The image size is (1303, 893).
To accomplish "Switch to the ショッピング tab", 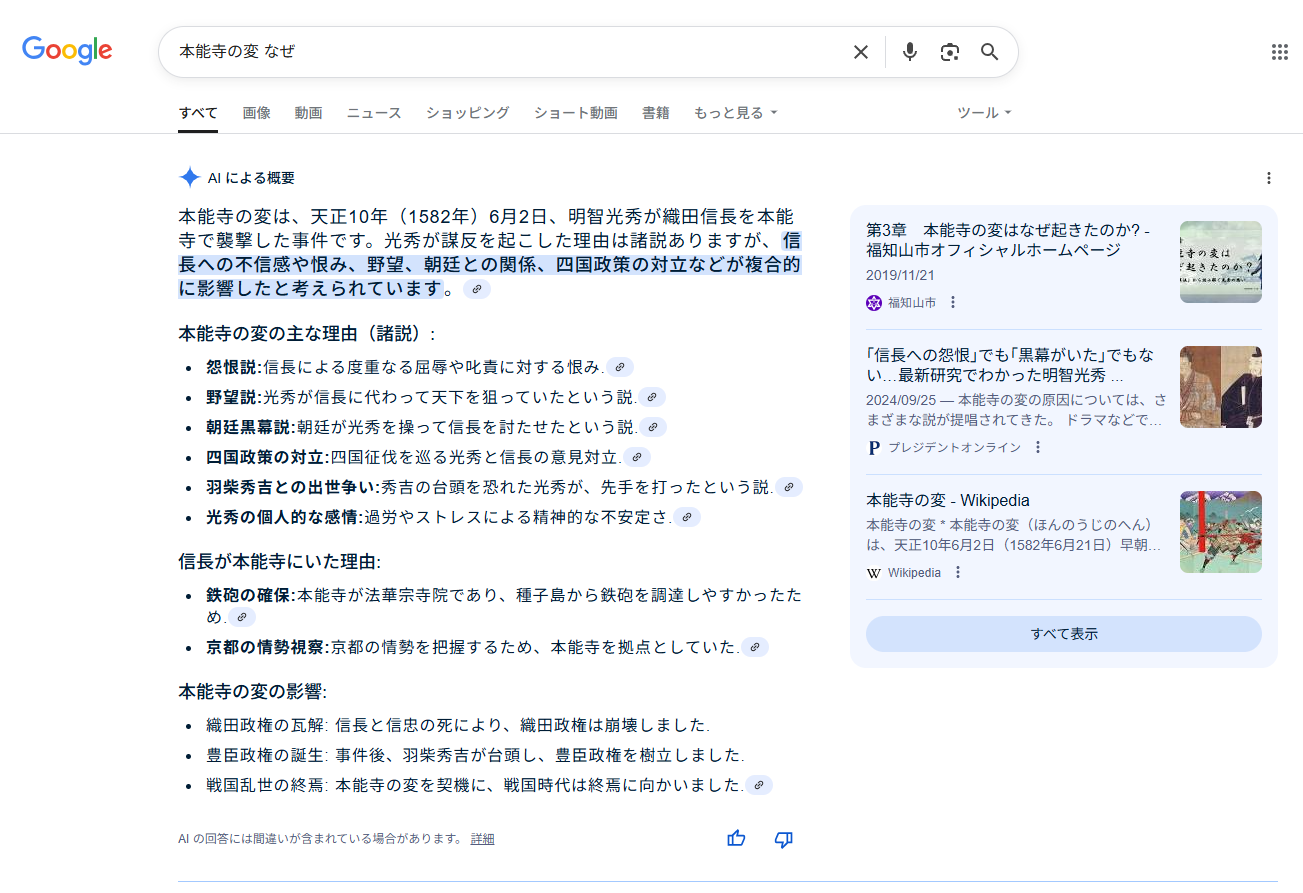I will 467,113.
